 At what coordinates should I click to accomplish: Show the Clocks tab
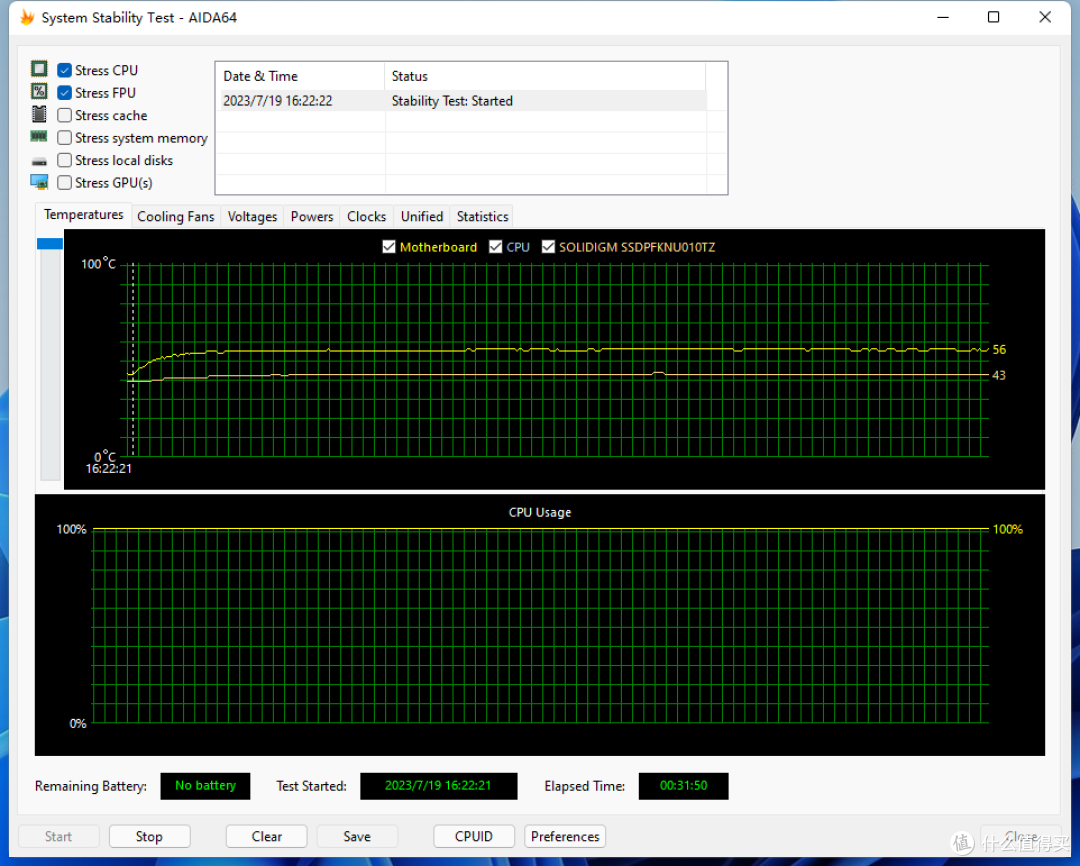pos(366,216)
